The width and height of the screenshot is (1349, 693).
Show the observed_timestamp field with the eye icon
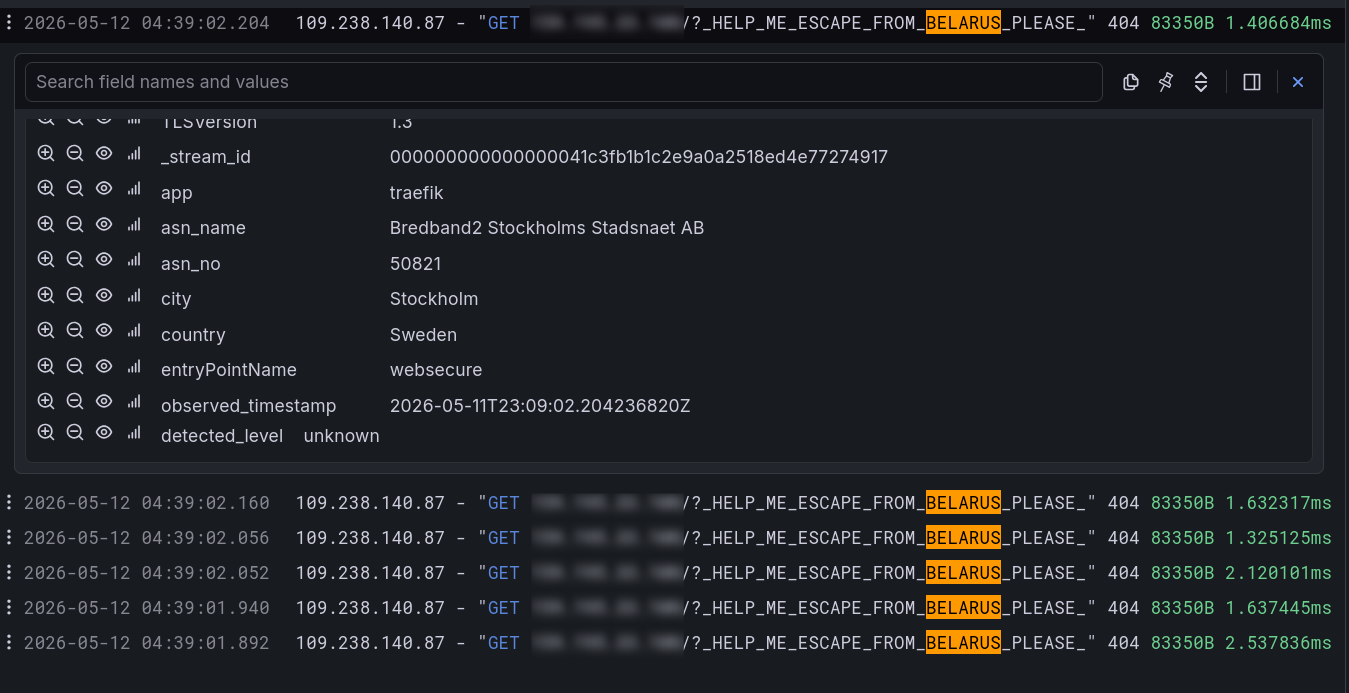(103, 401)
